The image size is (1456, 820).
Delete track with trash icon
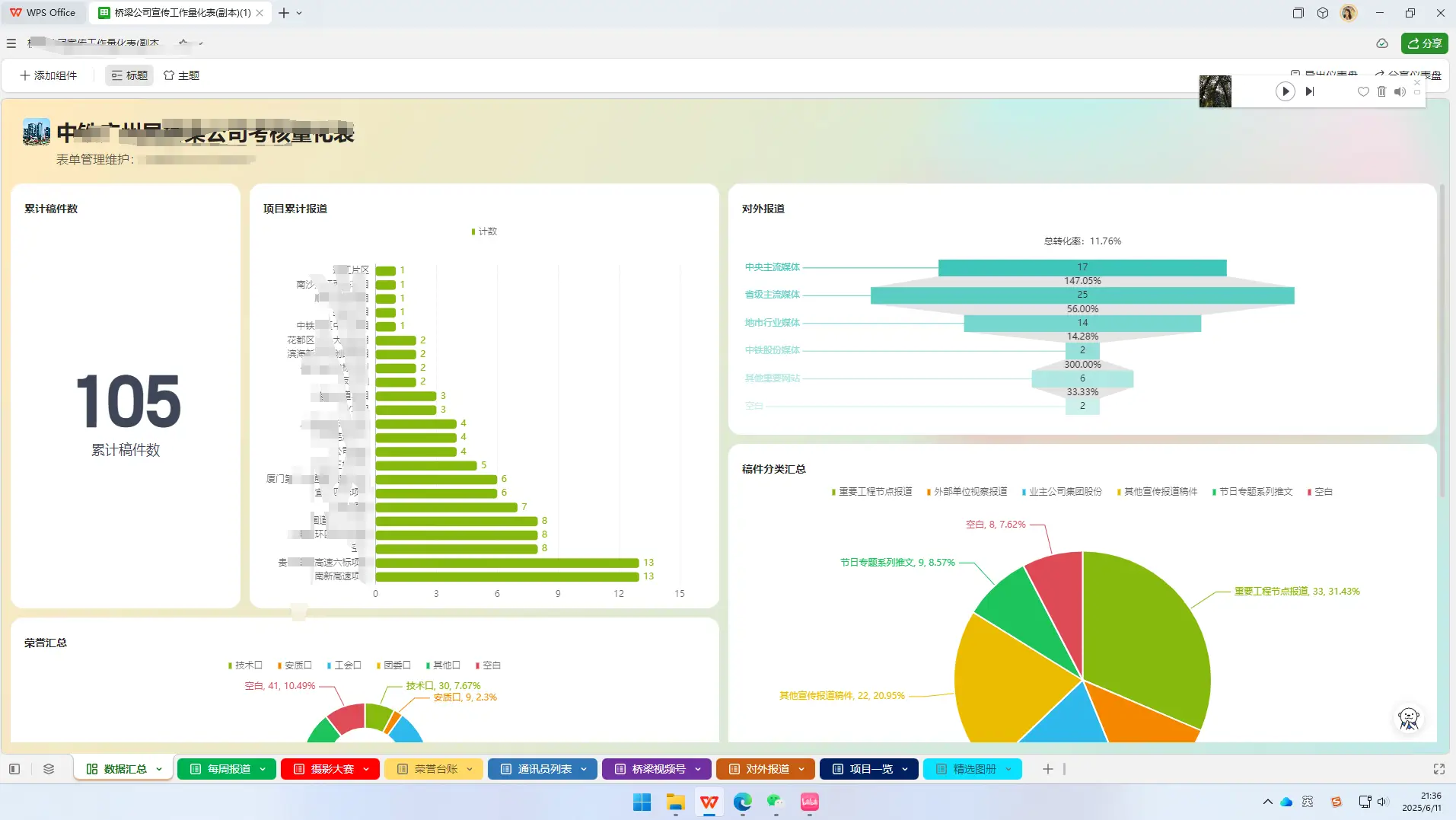click(x=1382, y=91)
